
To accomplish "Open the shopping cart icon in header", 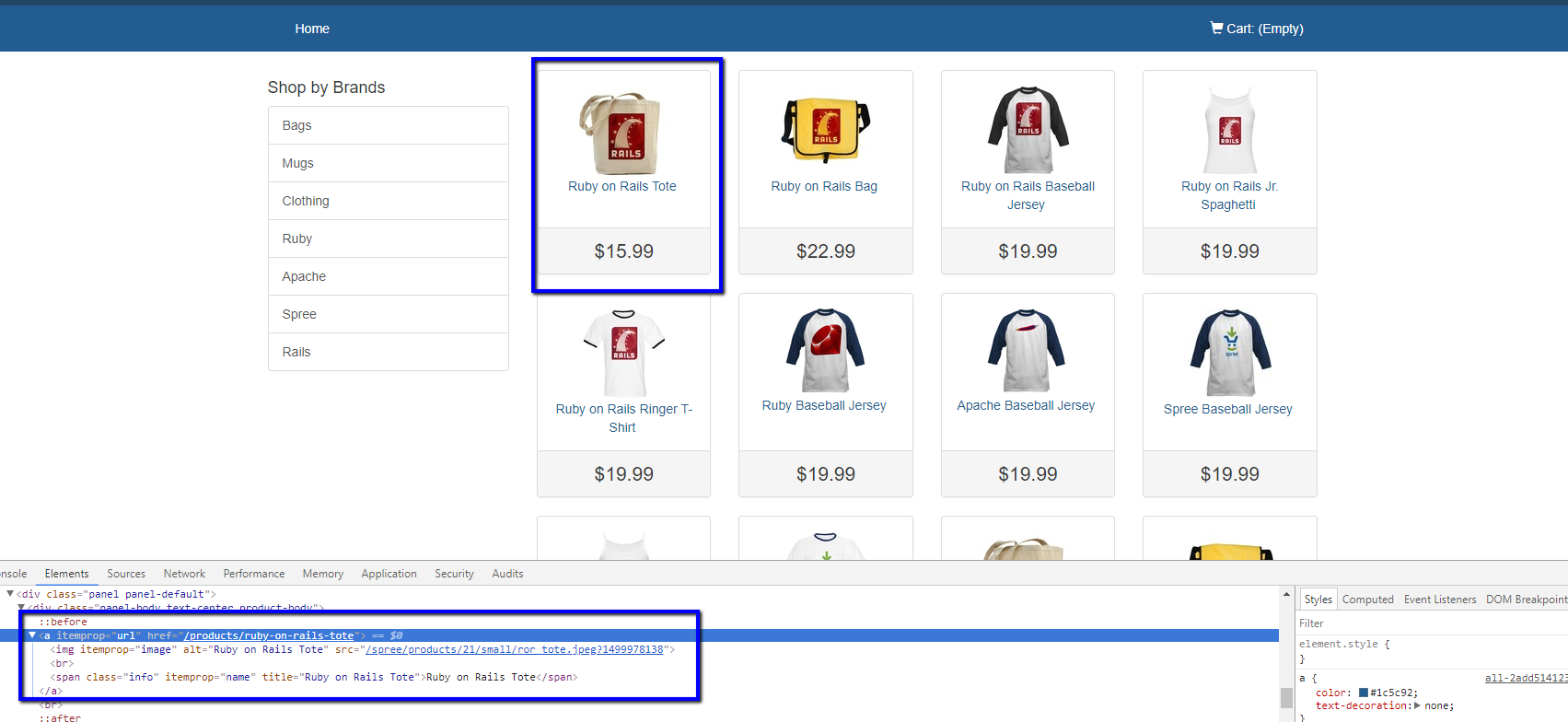I will pyautogui.click(x=1216, y=28).
